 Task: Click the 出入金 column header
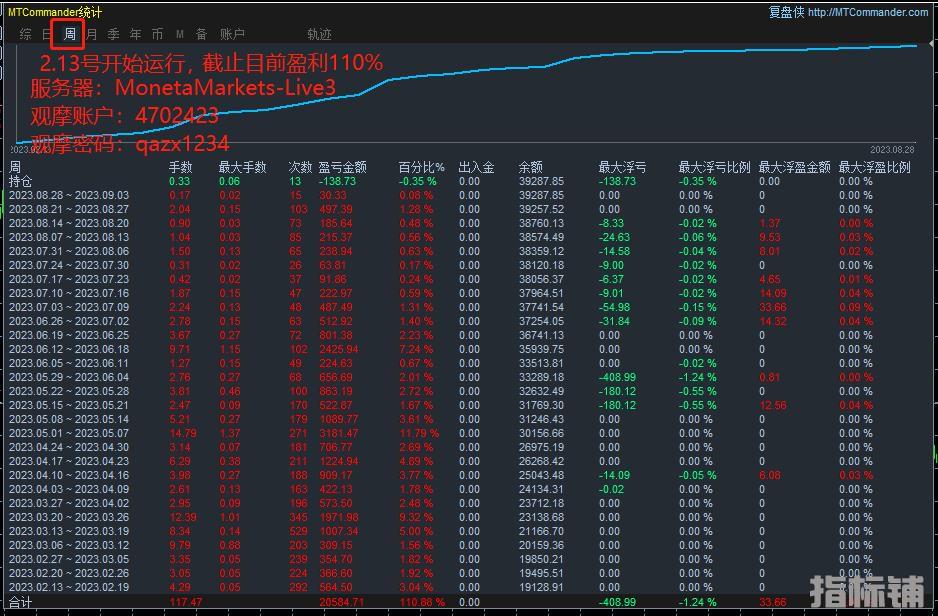pos(476,167)
